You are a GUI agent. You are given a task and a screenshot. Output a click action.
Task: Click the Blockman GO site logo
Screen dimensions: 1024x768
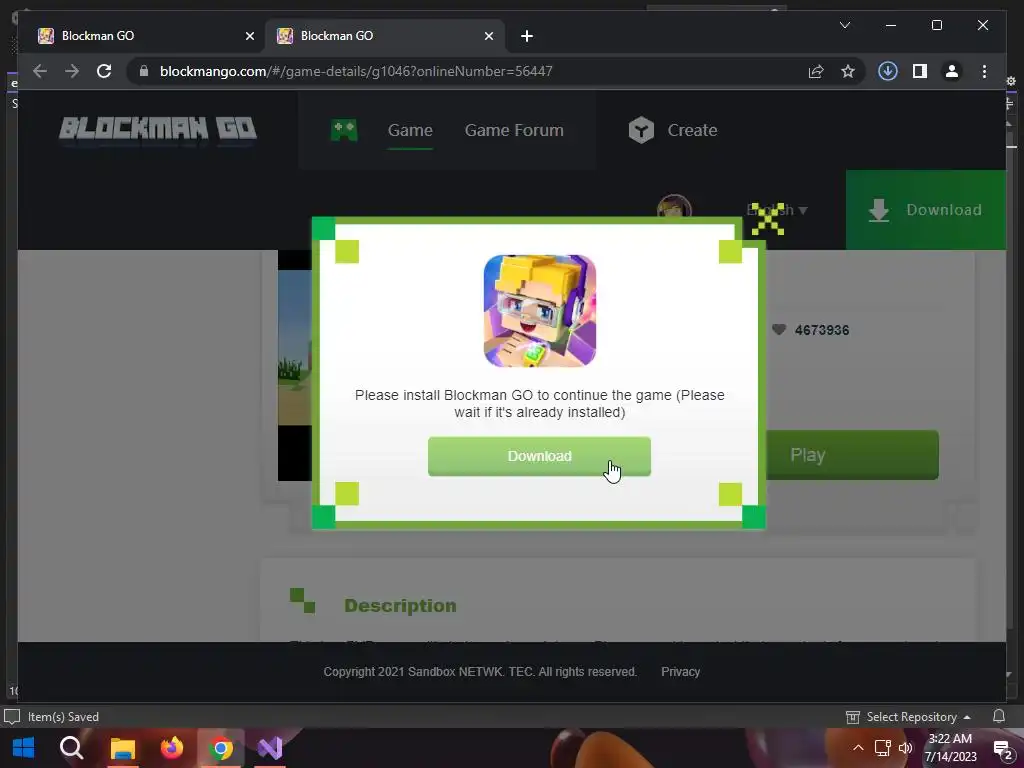[x=158, y=129]
